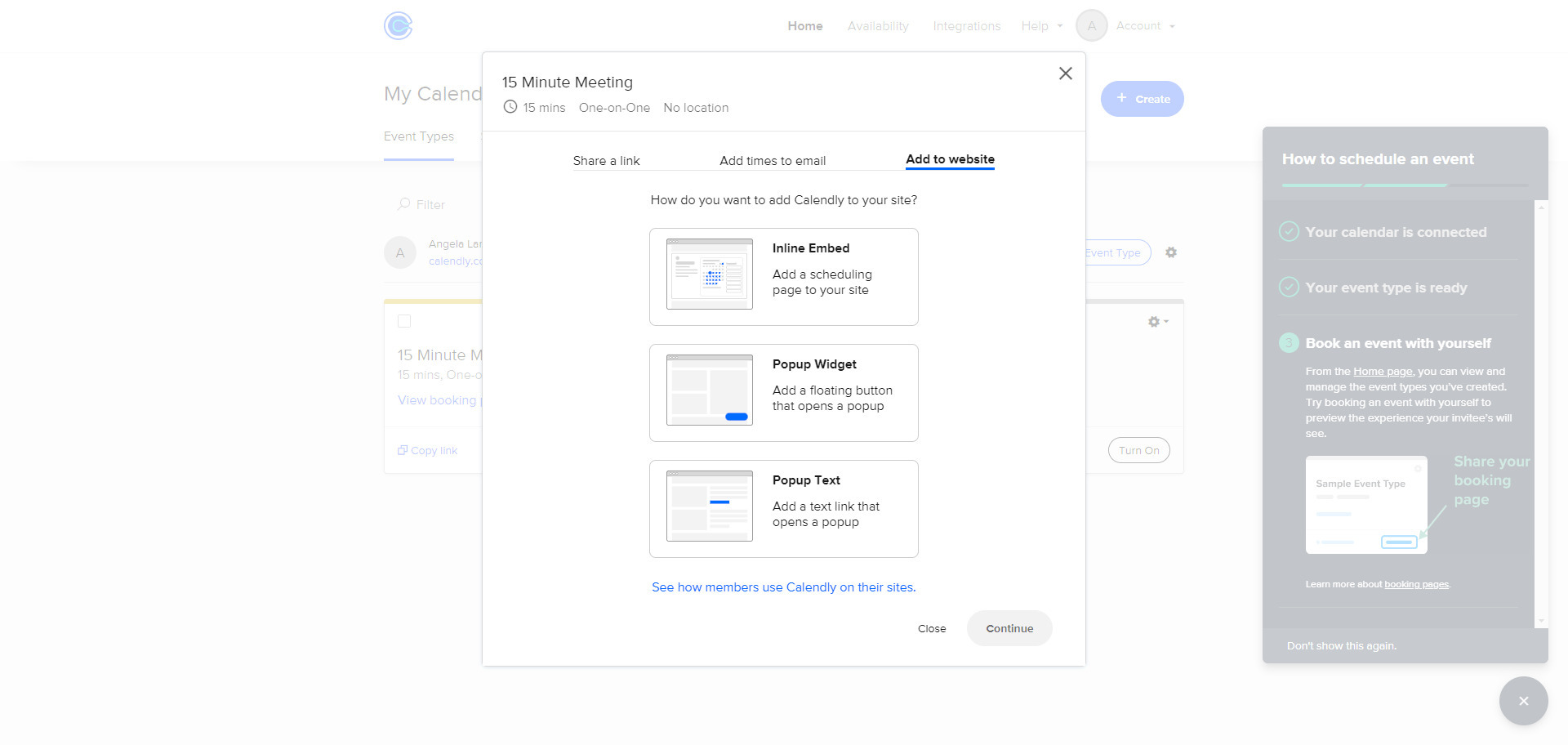The height and width of the screenshot is (745, 1568).
Task: Open the gear icon next to Event Type button
Action: [1171, 252]
